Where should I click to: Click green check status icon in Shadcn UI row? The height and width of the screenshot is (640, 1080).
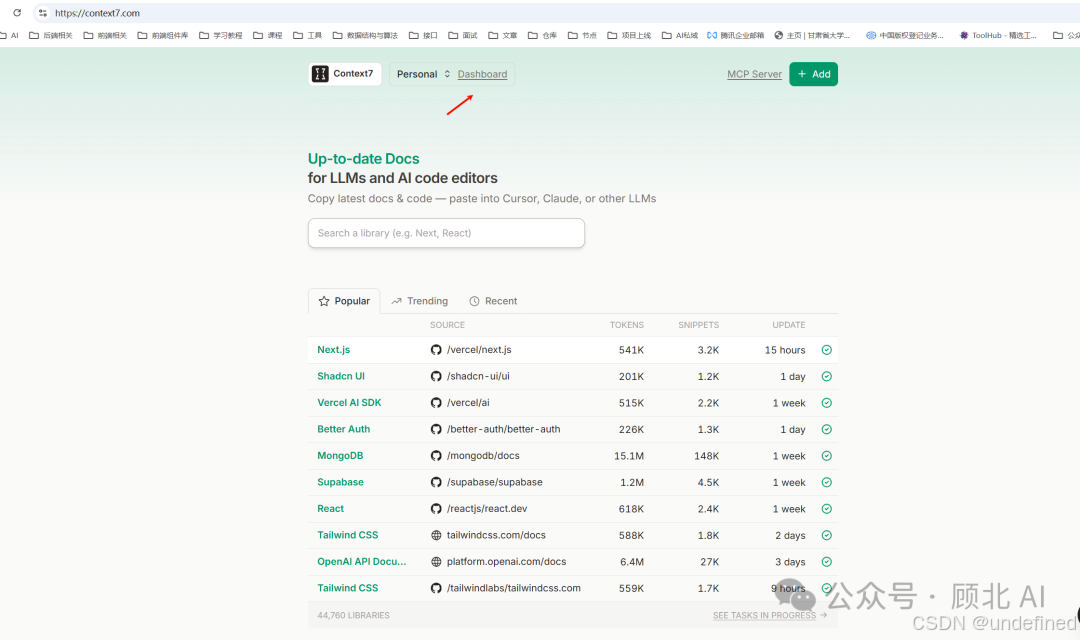click(827, 376)
